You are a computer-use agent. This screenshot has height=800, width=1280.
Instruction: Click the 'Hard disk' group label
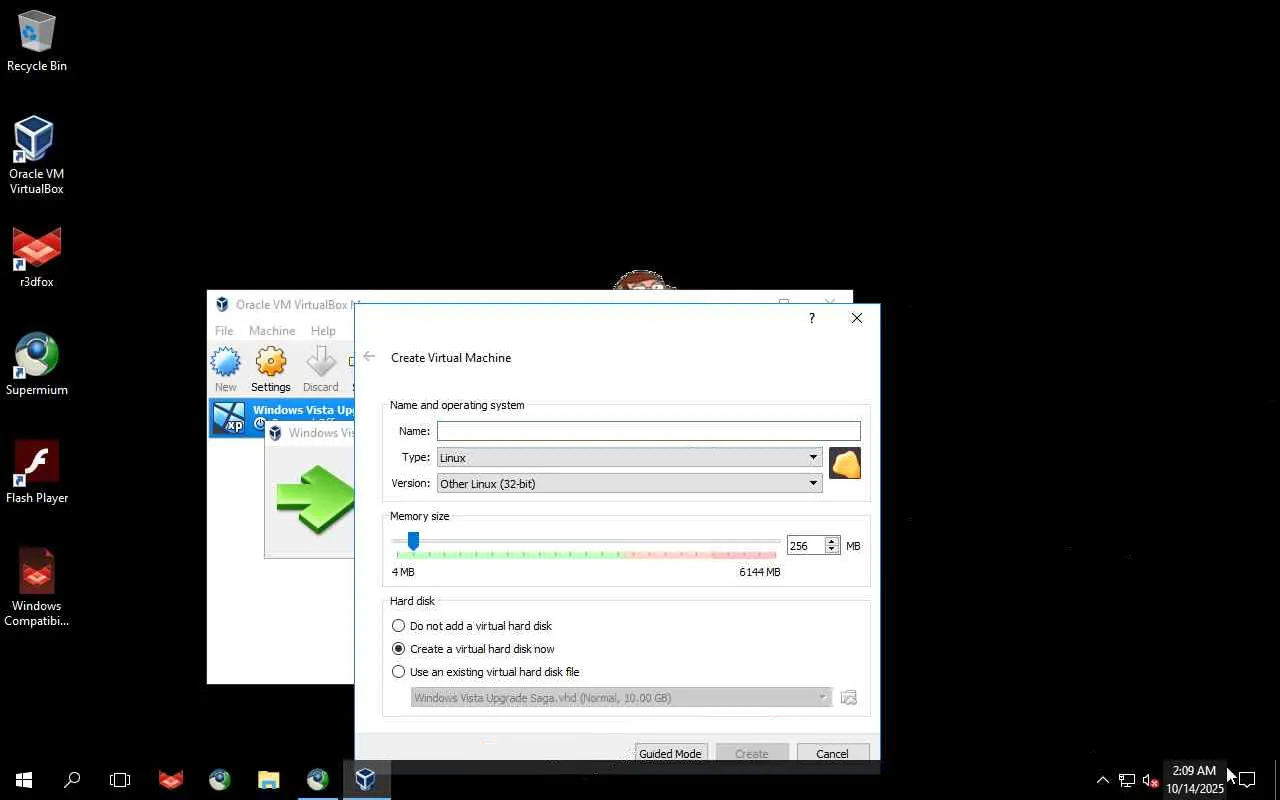coord(412,601)
